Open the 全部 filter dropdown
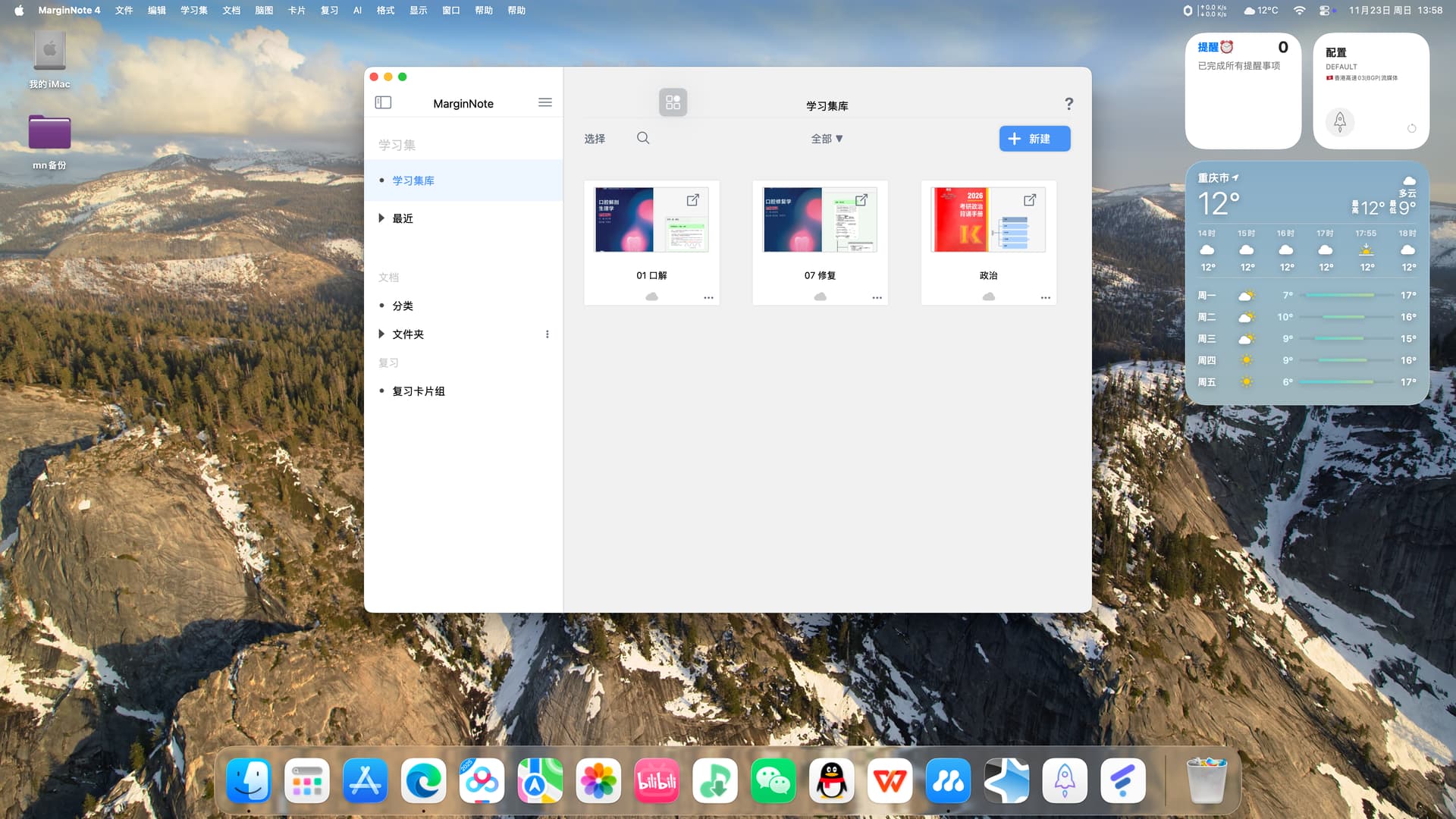Image resolution: width=1456 pixels, height=819 pixels. click(827, 139)
